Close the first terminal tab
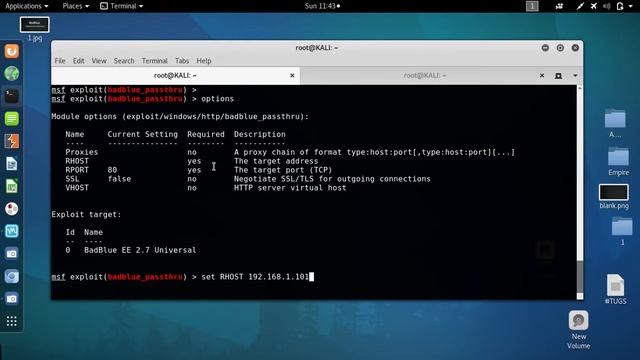The height and width of the screenshot is (360, 640). [292, 76]
